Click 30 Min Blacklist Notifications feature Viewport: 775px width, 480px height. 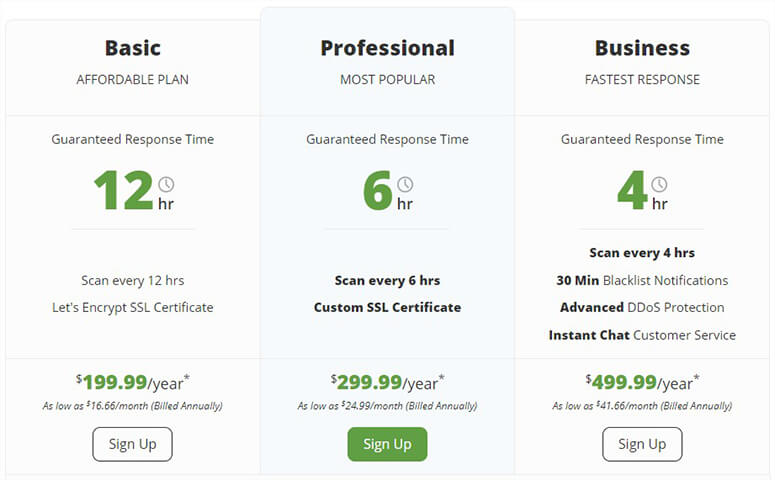click(642, 280)
